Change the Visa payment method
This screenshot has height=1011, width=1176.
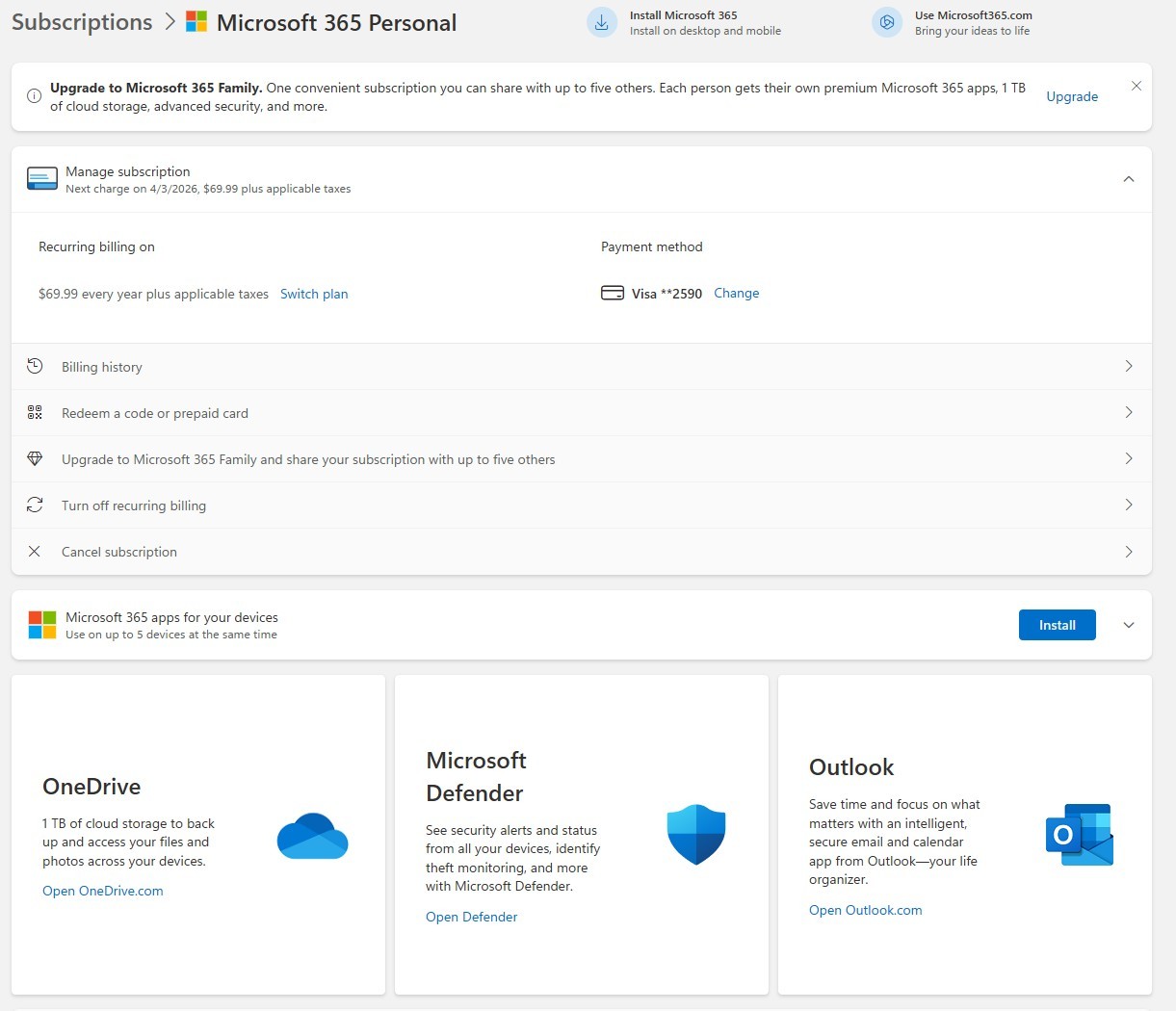(736, 293)
